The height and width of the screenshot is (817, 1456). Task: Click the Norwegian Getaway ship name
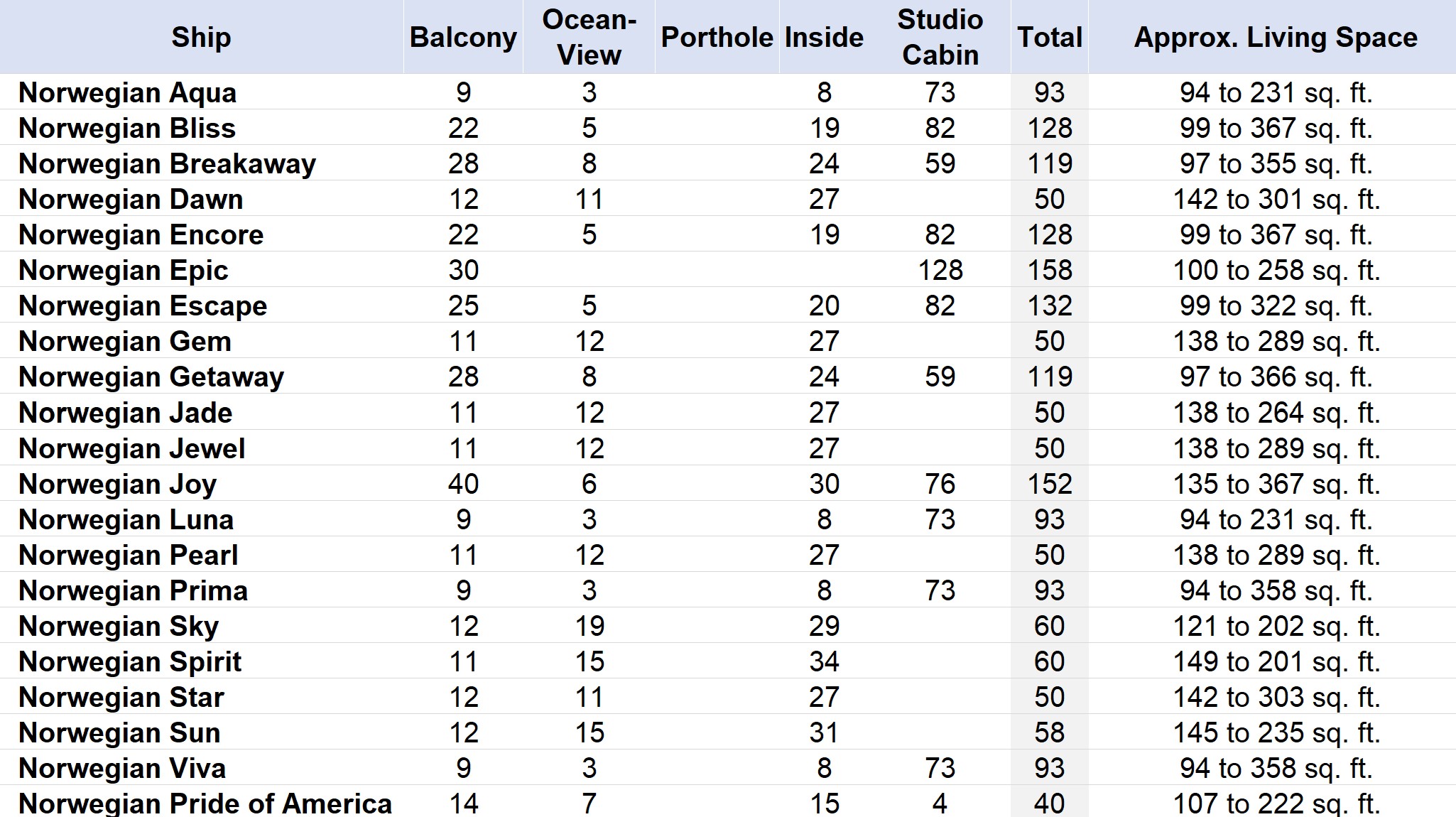click(x=151, y=377)
